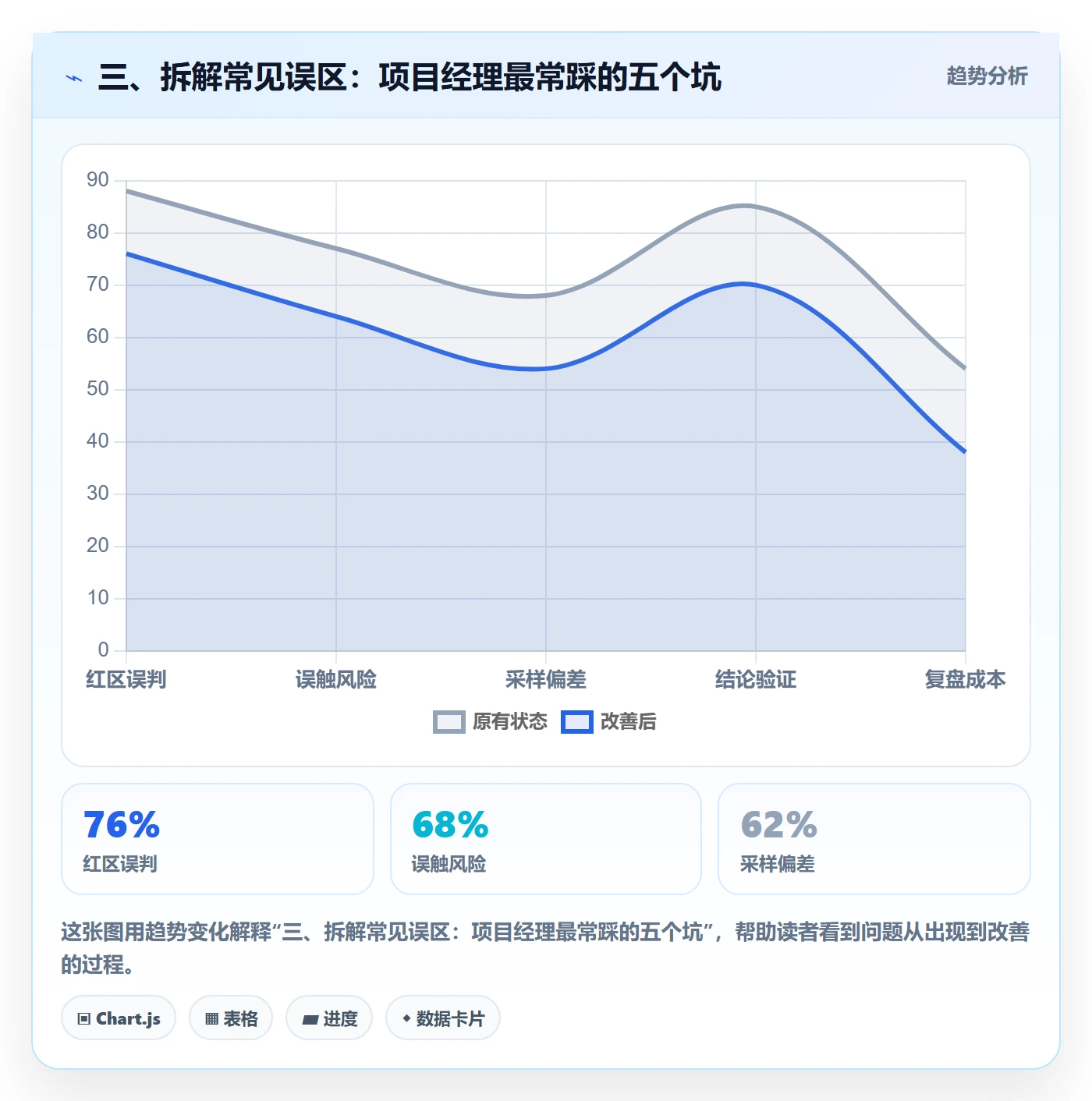The image size is (1092, 1101).
Task: Click the 红区误判 x-axis label
Action: click(x=126, y=680)
